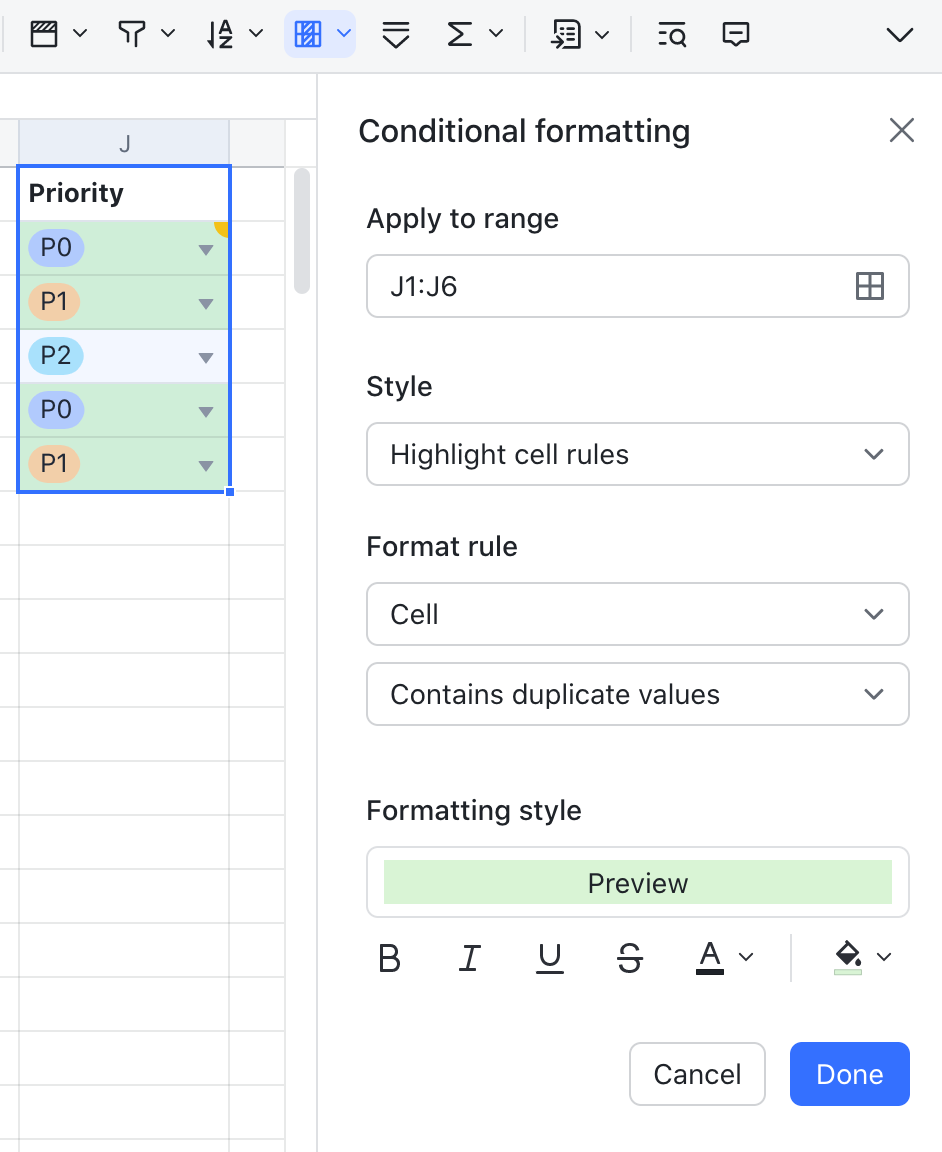Select the Sort A-Z tool
This screenshot has width=942, height=1152.
point(222,33)
